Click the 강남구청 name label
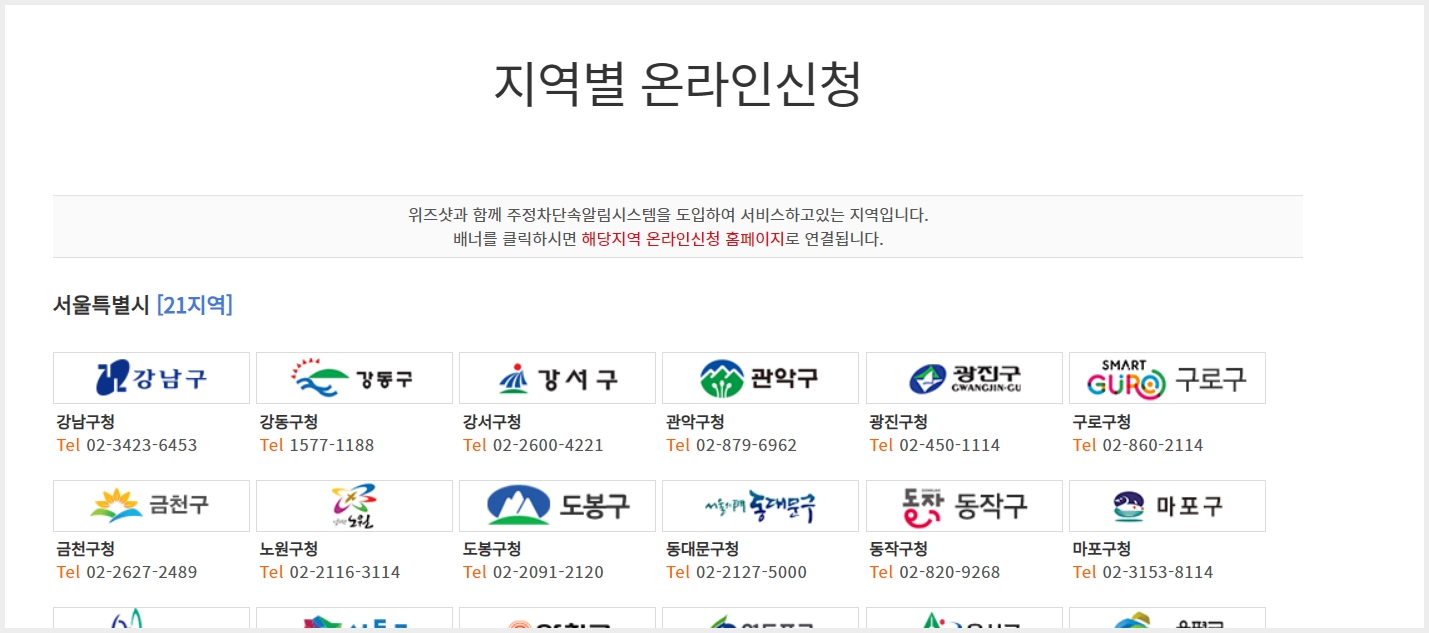The image size is (1429, 633). coord(86,422)
